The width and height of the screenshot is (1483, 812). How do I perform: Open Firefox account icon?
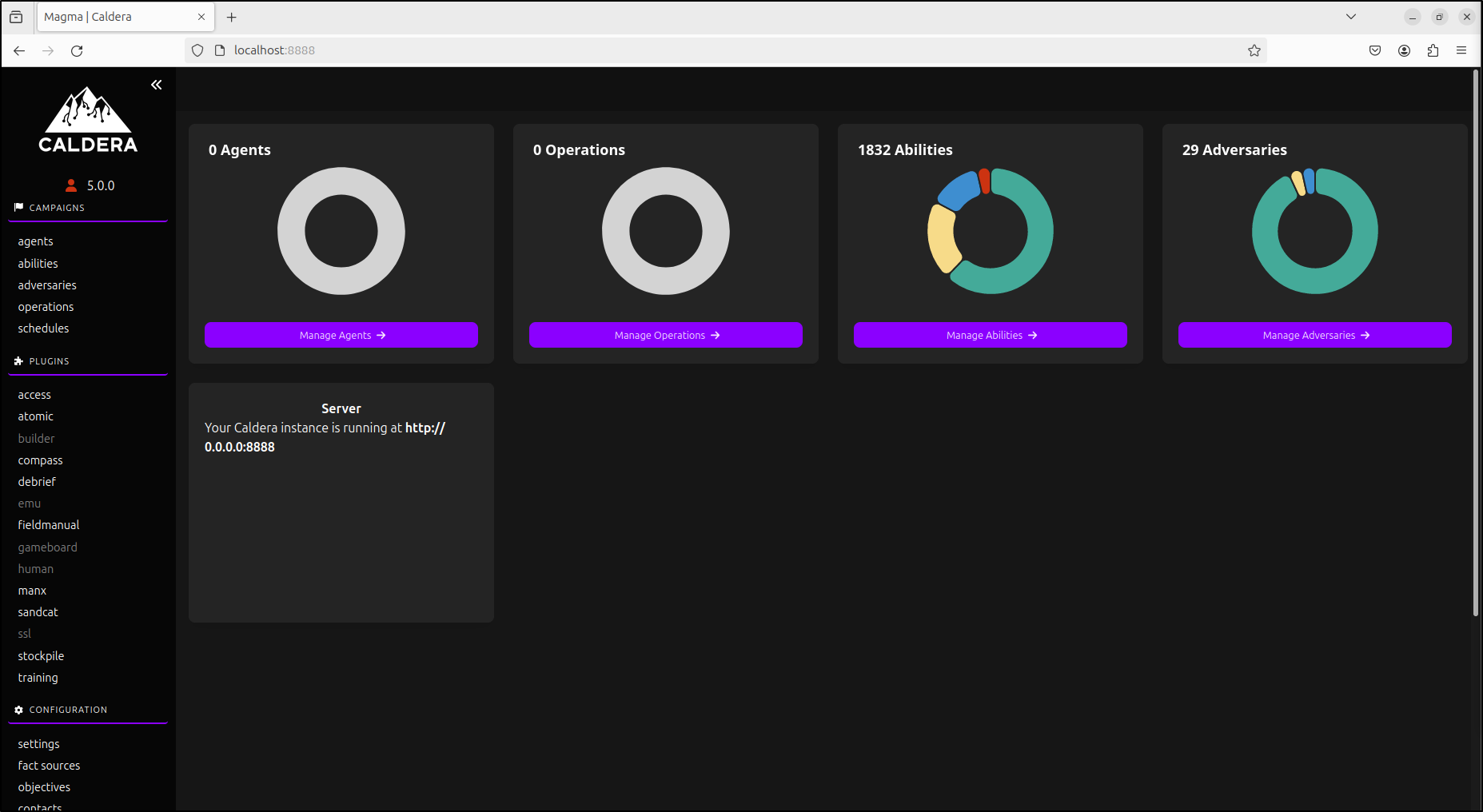pos(1404,50)
